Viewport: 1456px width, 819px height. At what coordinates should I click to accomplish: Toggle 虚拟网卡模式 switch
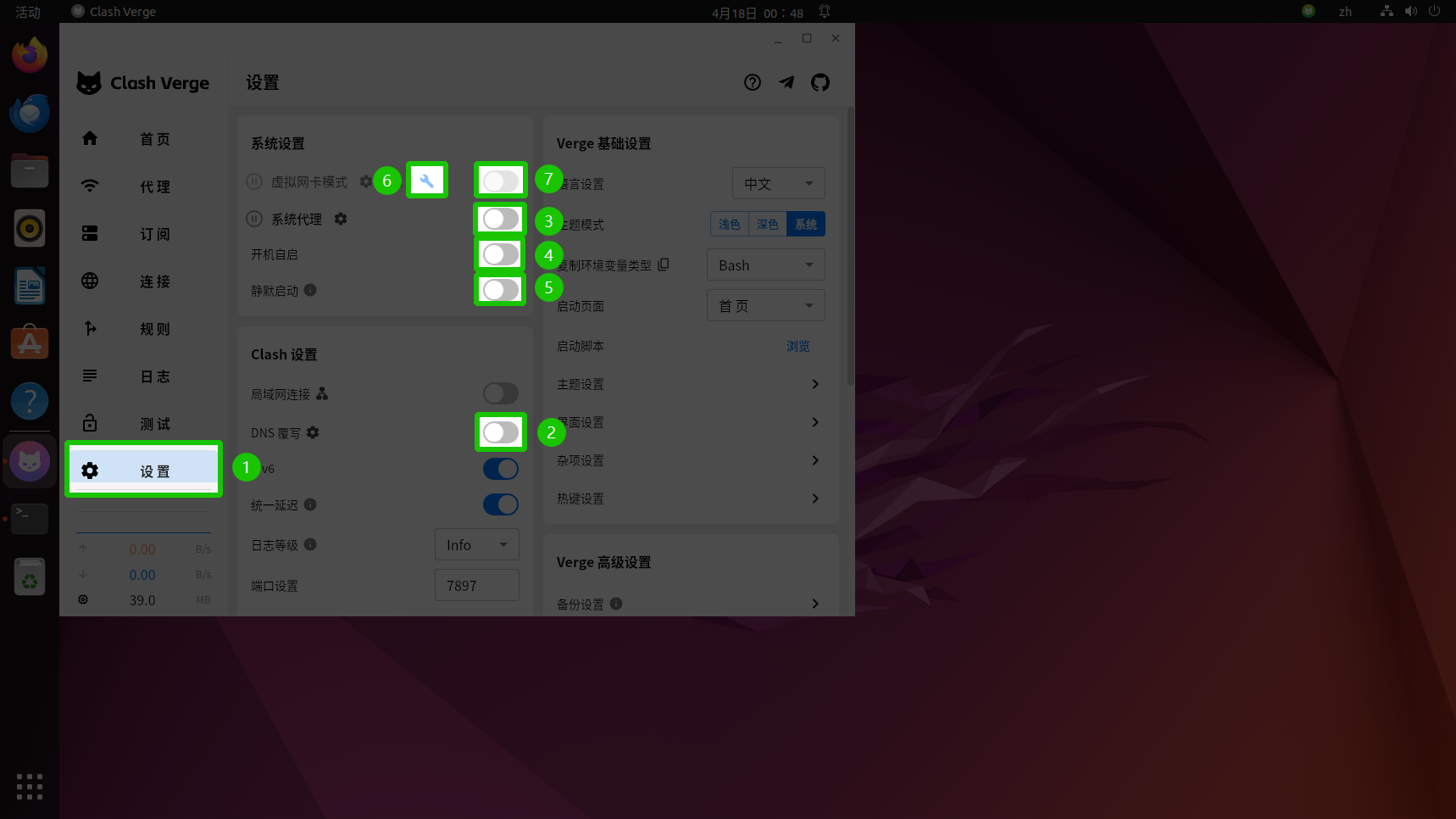point(501,181)
